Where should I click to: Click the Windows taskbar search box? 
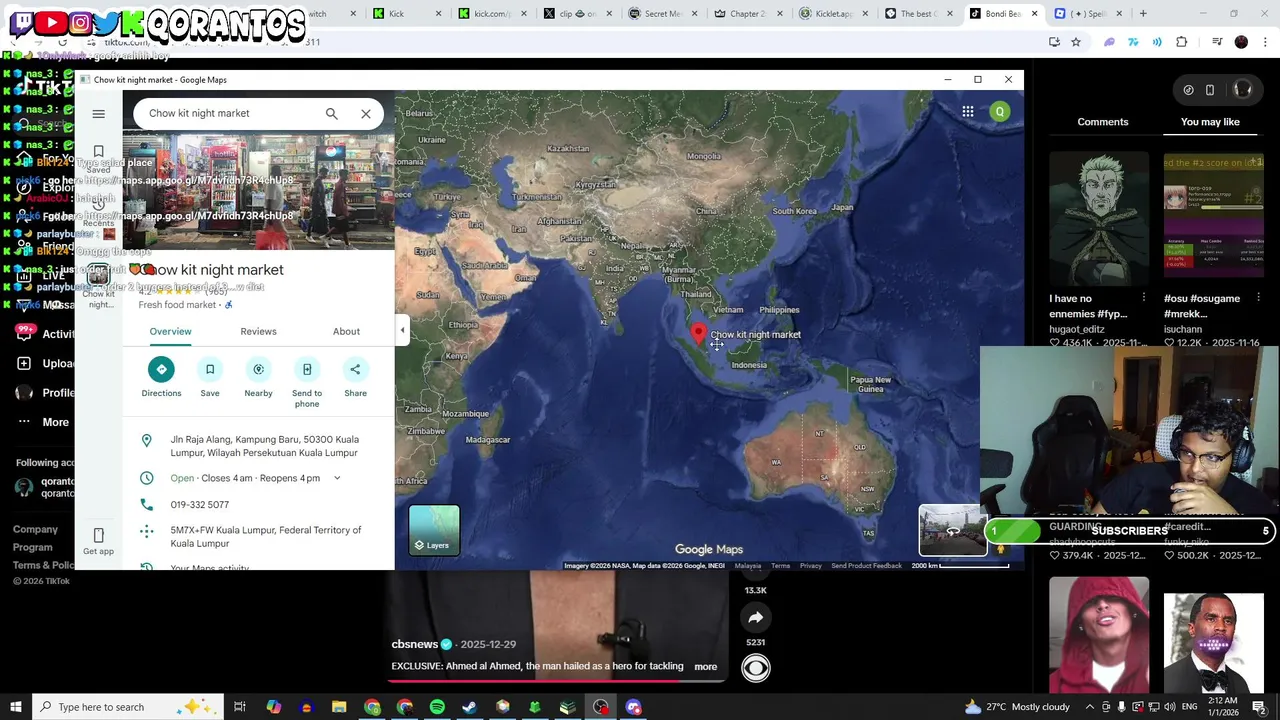[x=126, y=707]
